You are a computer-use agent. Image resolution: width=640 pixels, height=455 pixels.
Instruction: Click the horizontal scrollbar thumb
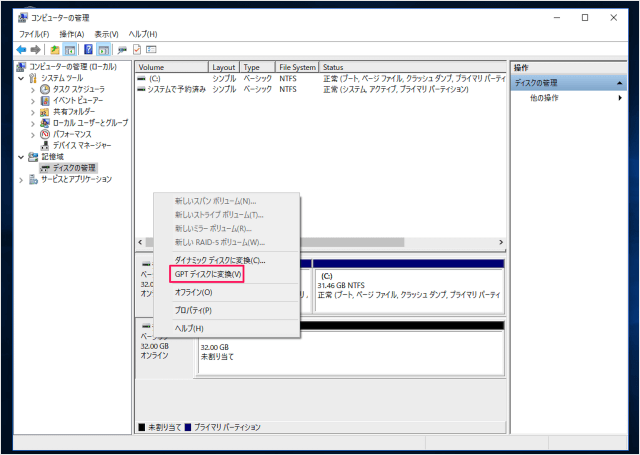352,242
